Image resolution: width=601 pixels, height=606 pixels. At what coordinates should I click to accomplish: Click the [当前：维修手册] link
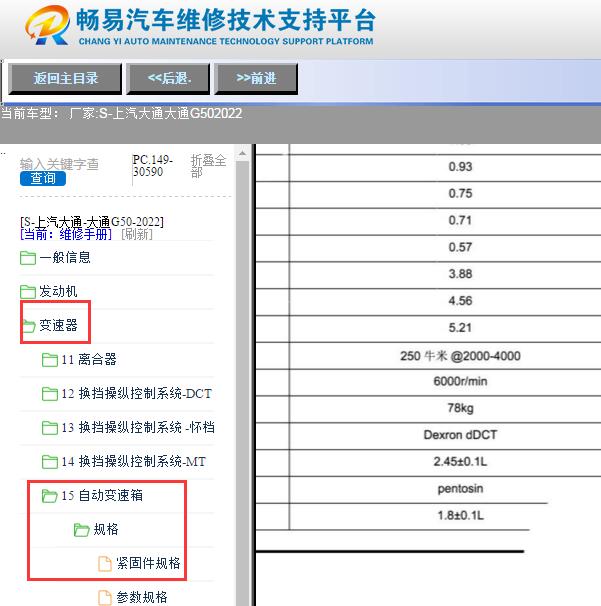(x=66, y=234)
